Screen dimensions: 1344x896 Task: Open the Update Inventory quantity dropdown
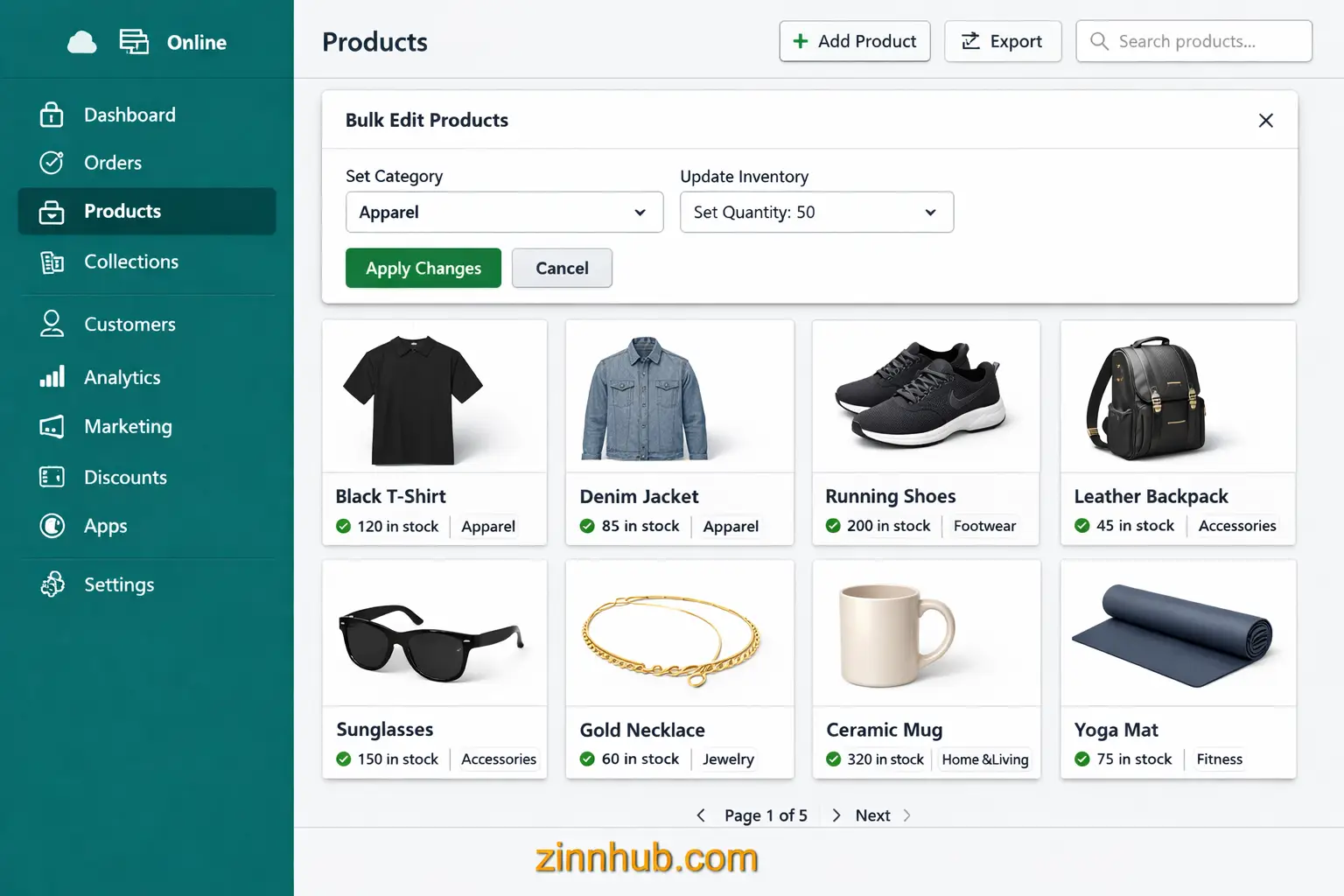pyautogui.click(x=816, y=212)
